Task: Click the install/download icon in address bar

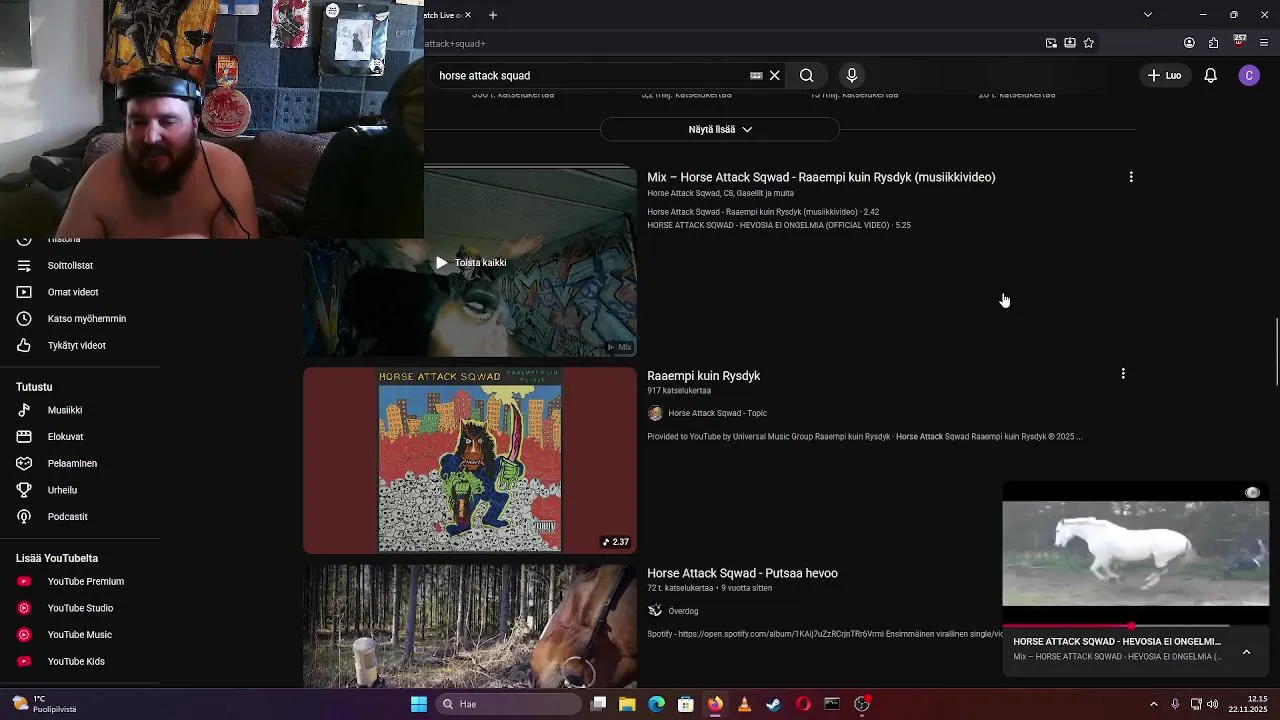Action: pos(1070,43)
